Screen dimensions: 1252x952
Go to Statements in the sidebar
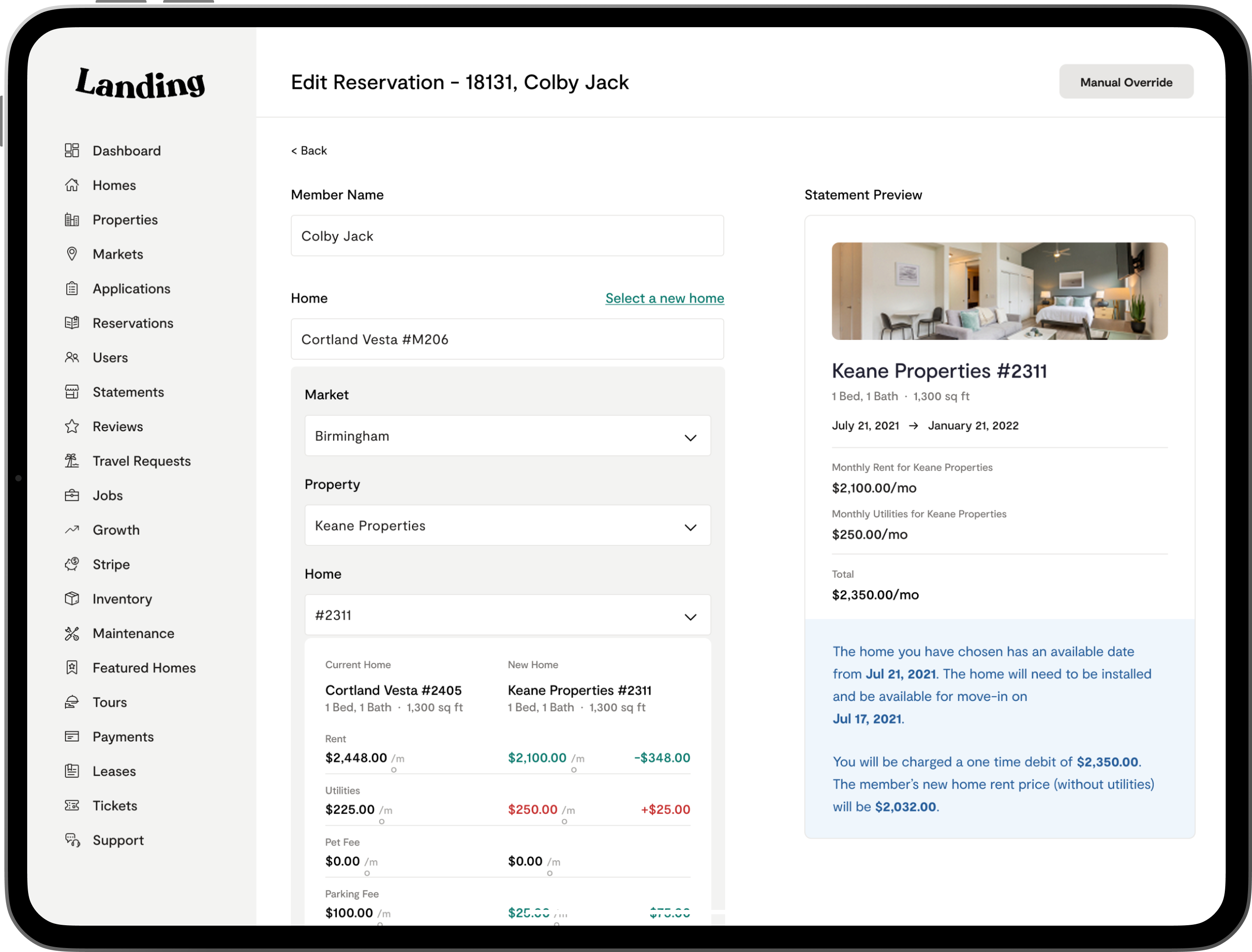click(128, 392)
